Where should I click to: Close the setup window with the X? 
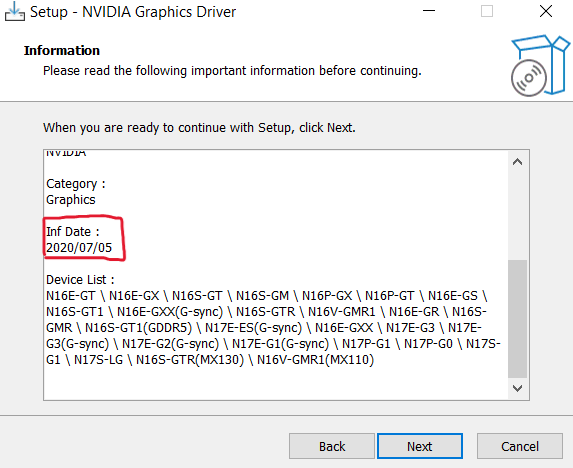(x=546, y=11)
